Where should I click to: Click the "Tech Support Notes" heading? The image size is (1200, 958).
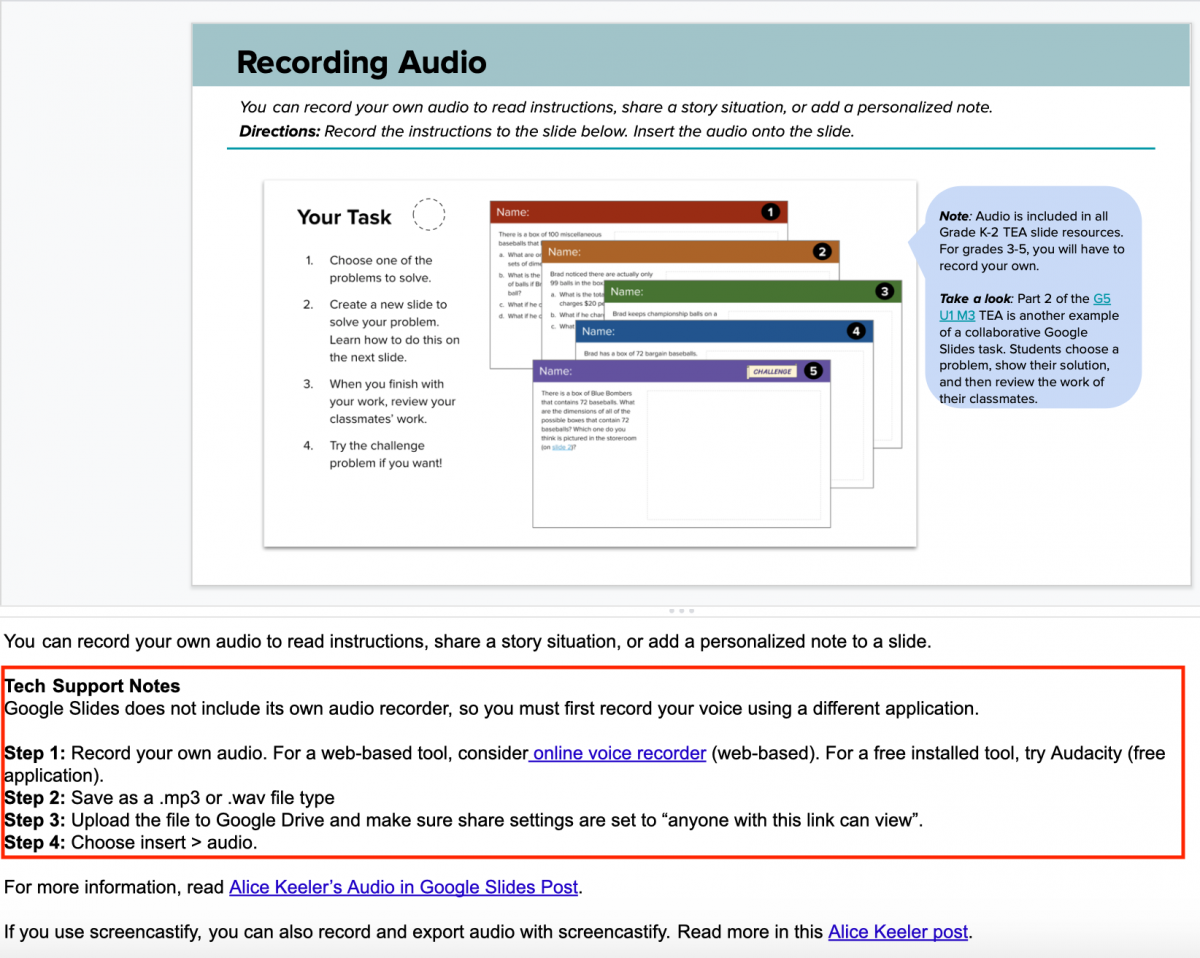92,686
